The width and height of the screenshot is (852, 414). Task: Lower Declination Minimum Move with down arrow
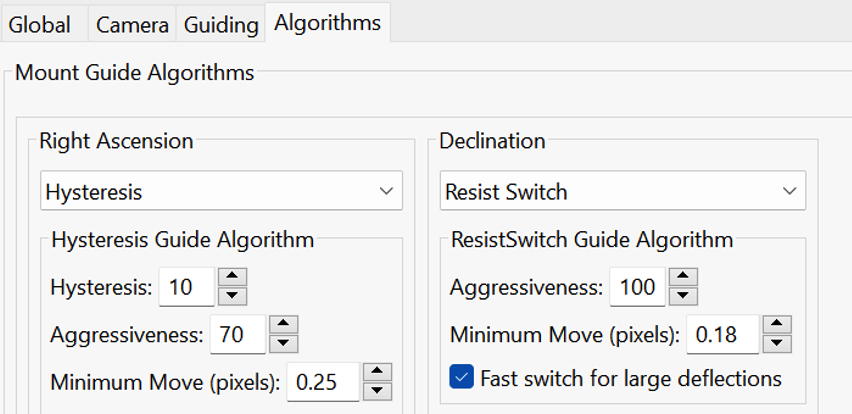click(x=778, y=343)
